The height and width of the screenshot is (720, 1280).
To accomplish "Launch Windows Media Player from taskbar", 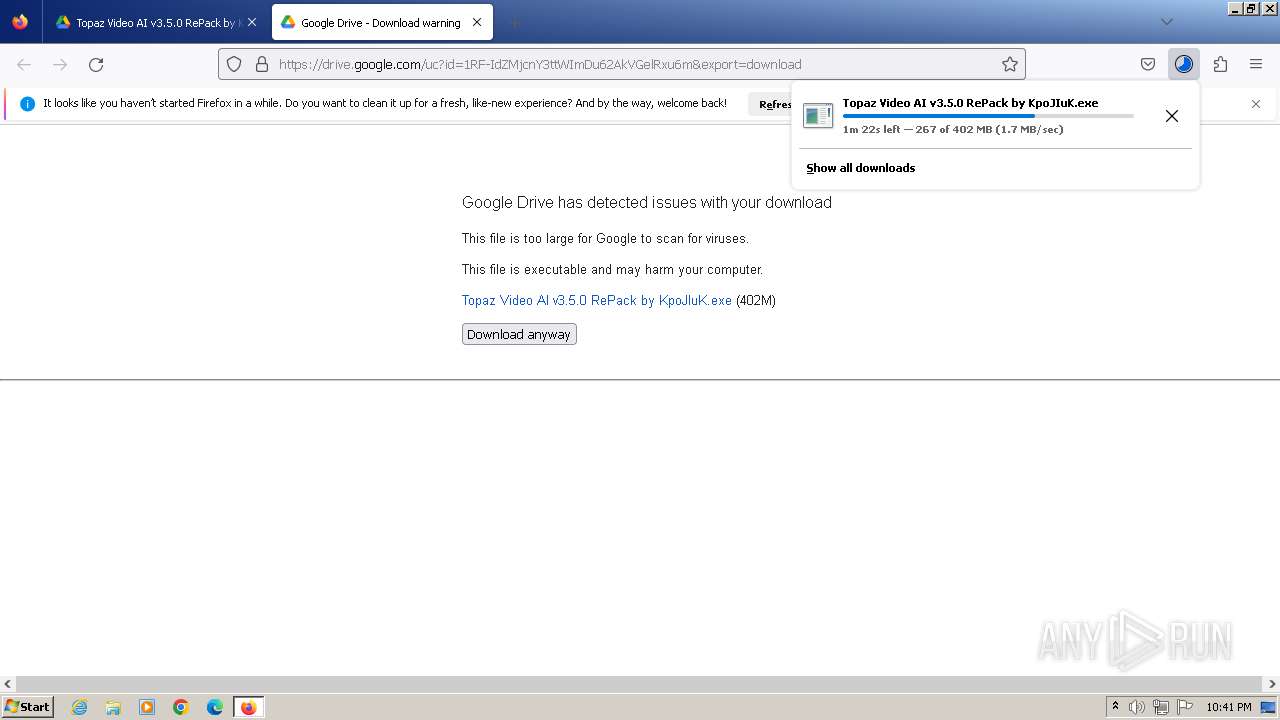I will coord(147,707).
